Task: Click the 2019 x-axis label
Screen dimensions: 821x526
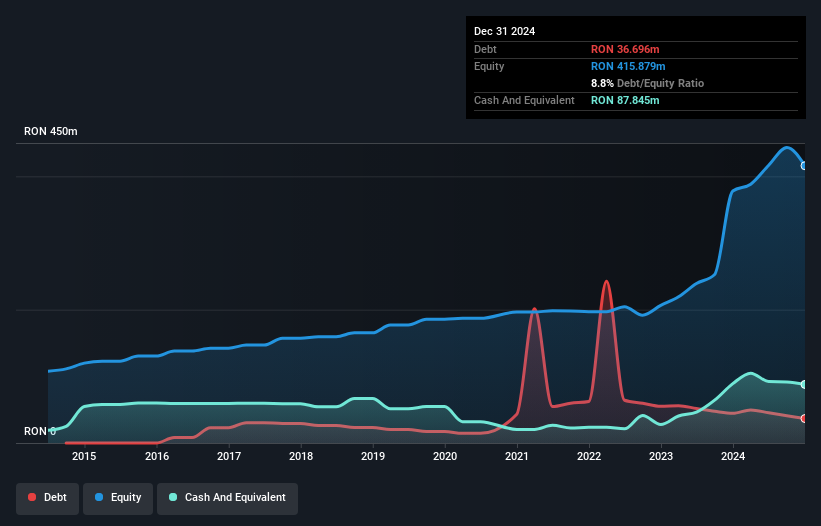Action: [373, 456]
